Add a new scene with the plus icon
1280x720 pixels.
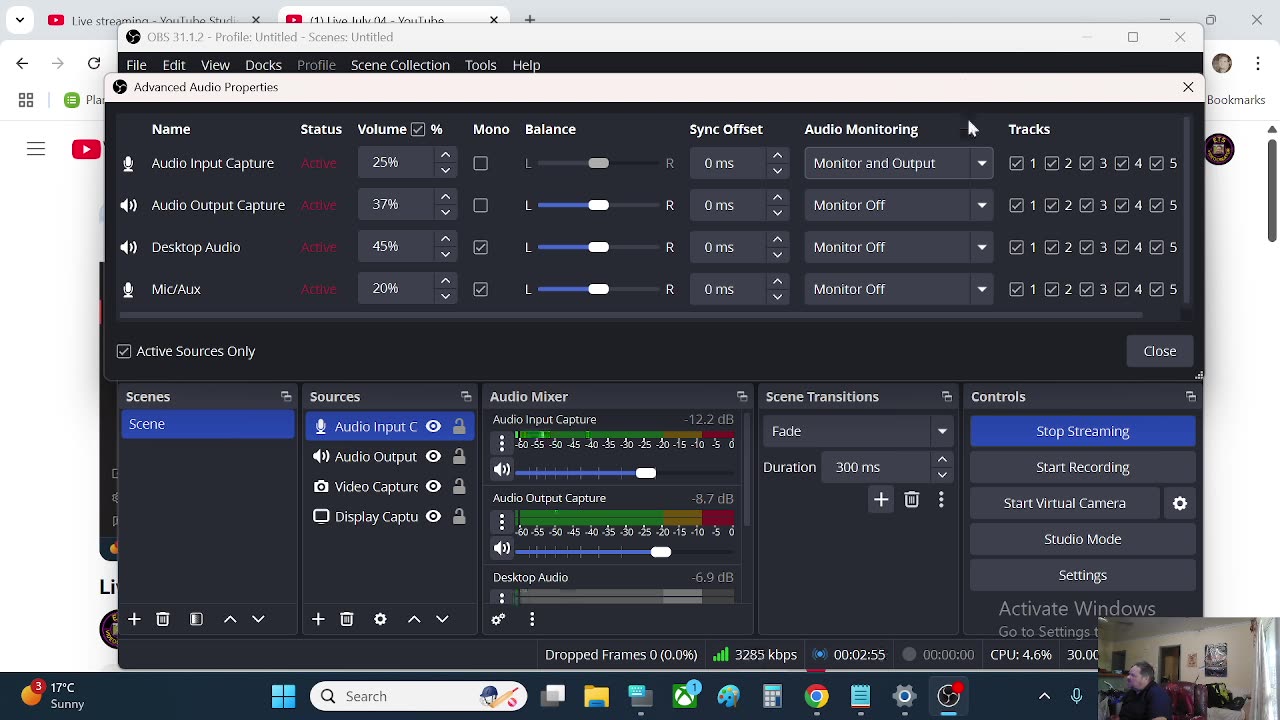tap(134, 619)
